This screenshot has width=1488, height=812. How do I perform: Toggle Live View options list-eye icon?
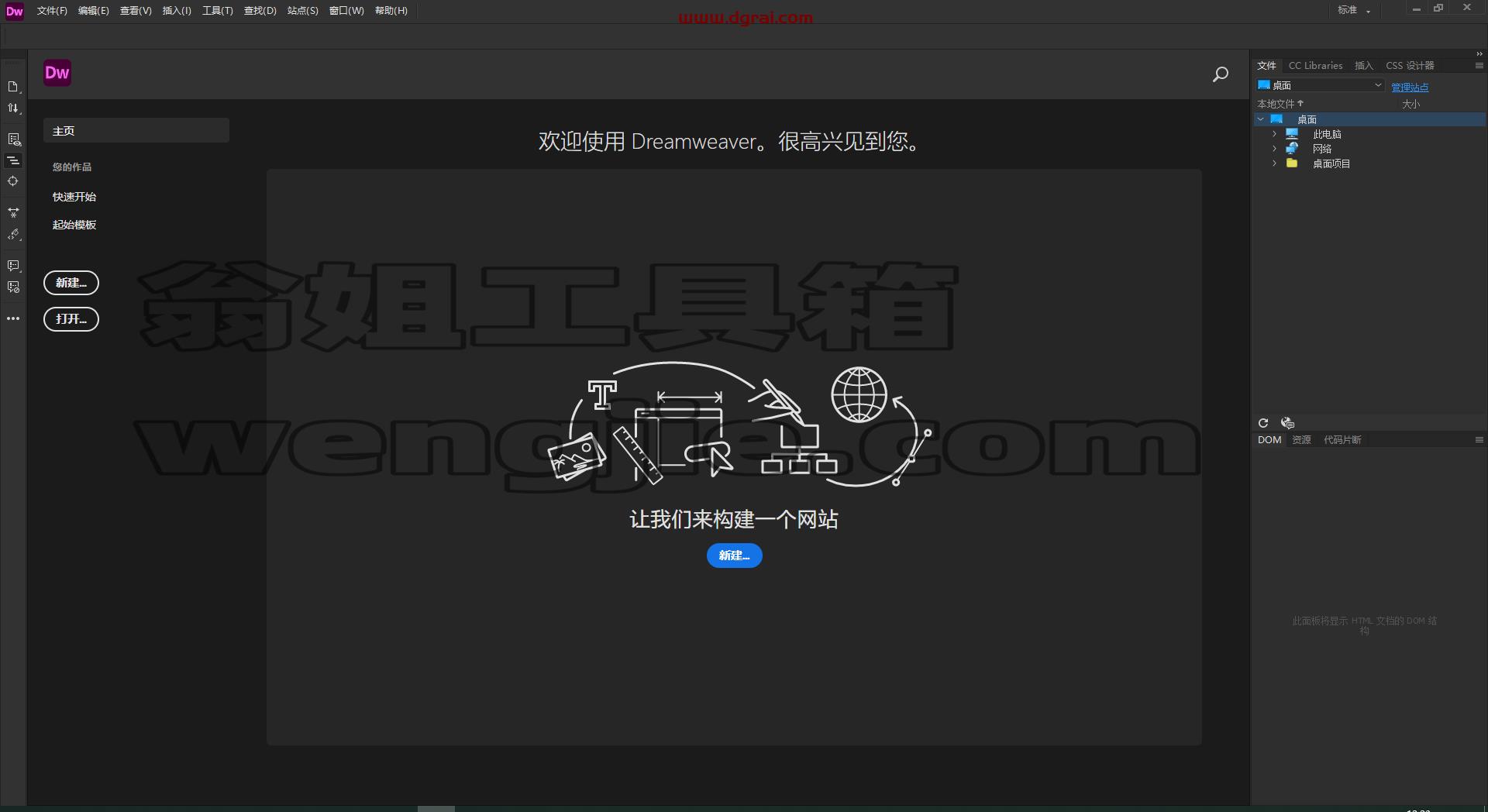coord(13,139)
